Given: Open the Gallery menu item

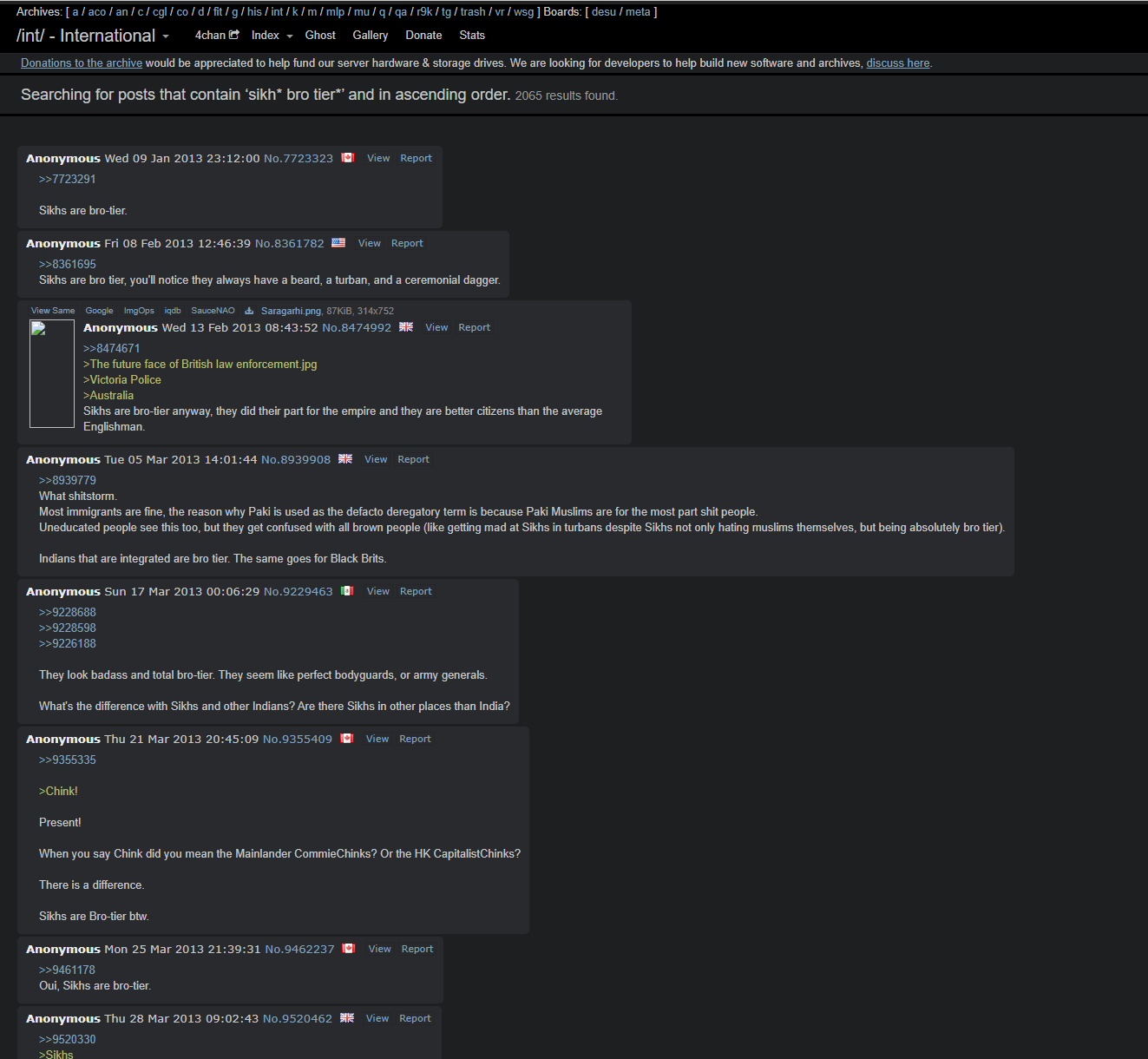Looking at the screenshot, I should [371, 36].
